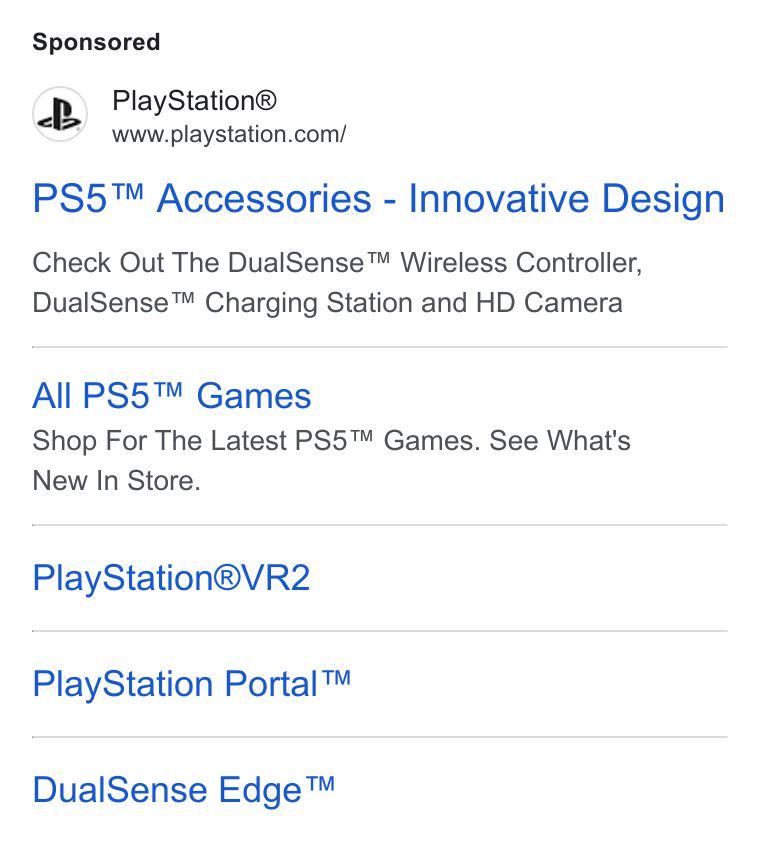Click Innovative Design in the ad headline

567,199
